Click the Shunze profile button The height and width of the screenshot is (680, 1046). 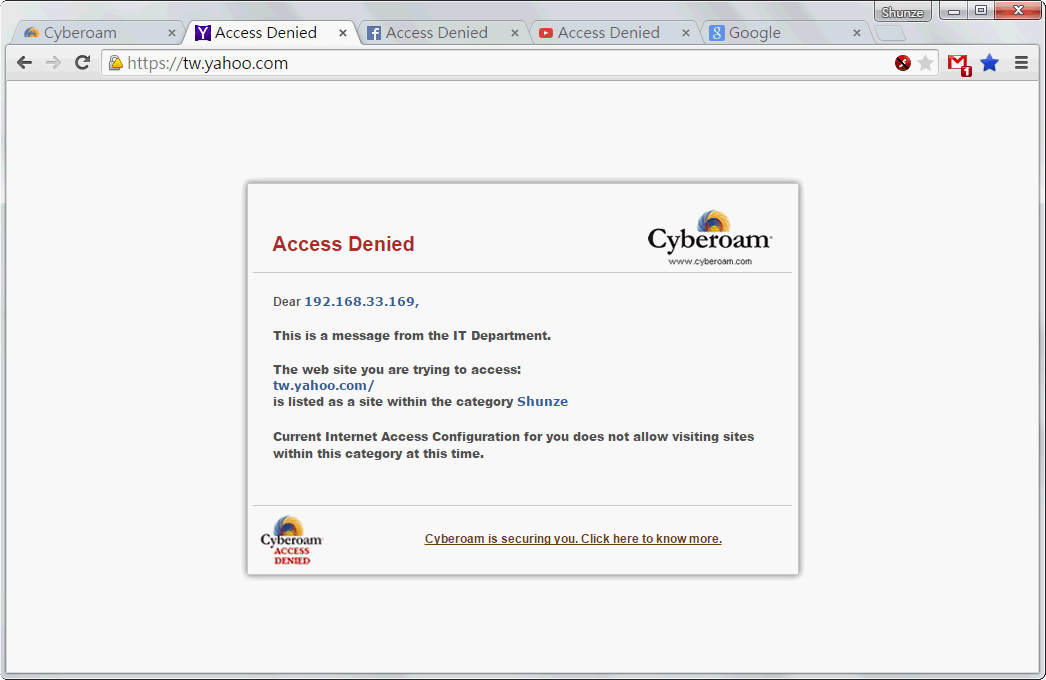coord(903,12)
